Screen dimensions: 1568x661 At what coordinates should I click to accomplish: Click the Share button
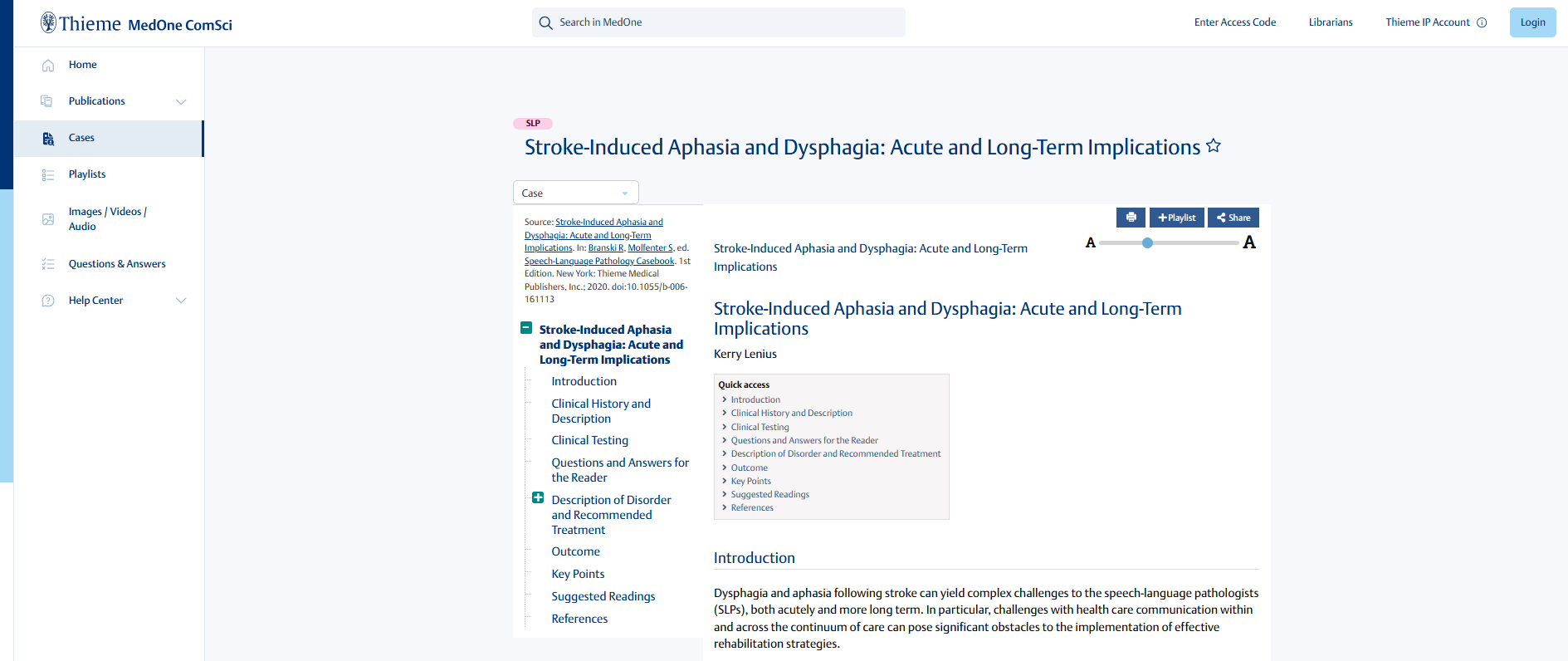coord(1233,218)
